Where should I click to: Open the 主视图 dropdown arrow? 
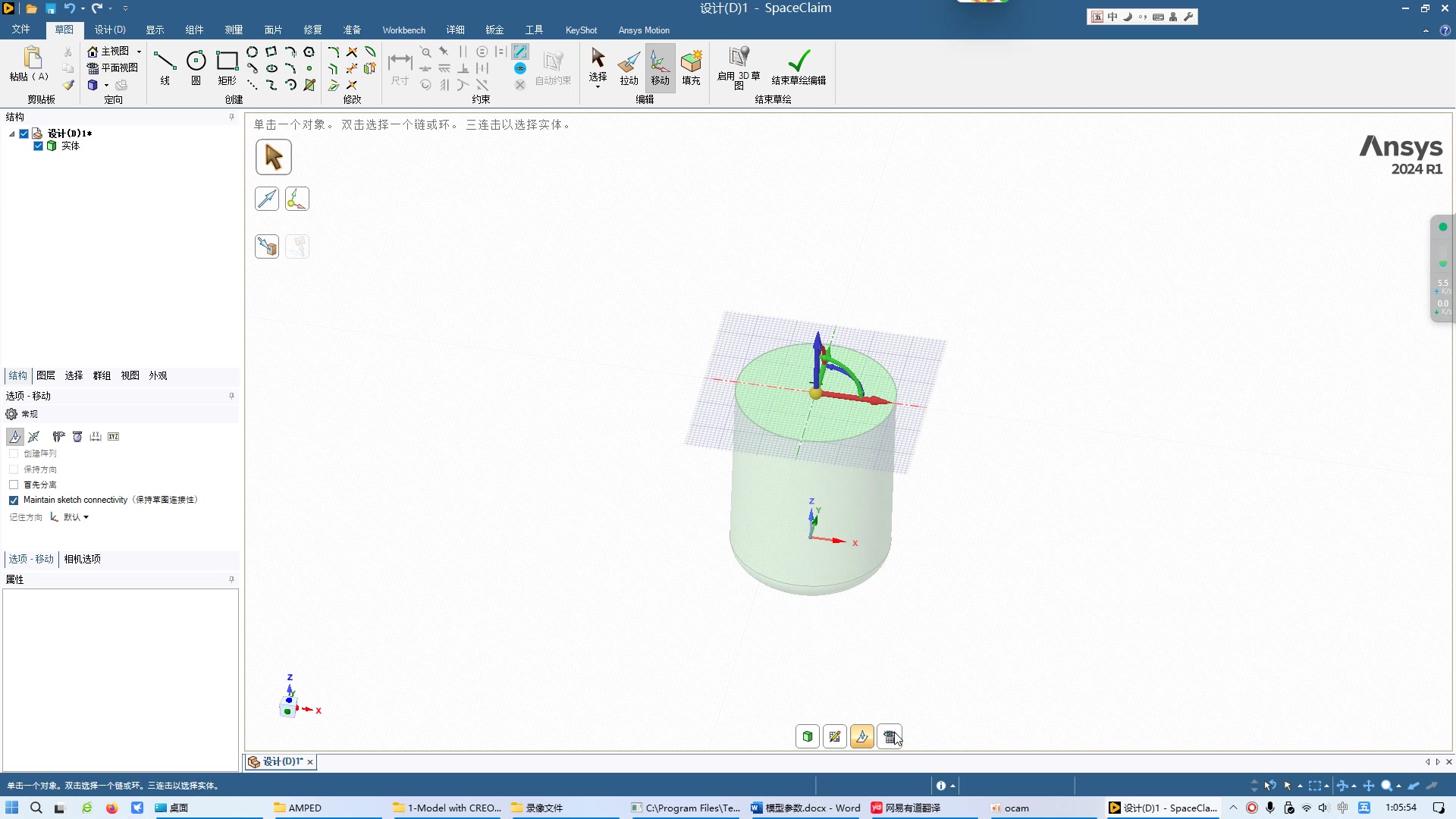[x=139, y=52]
